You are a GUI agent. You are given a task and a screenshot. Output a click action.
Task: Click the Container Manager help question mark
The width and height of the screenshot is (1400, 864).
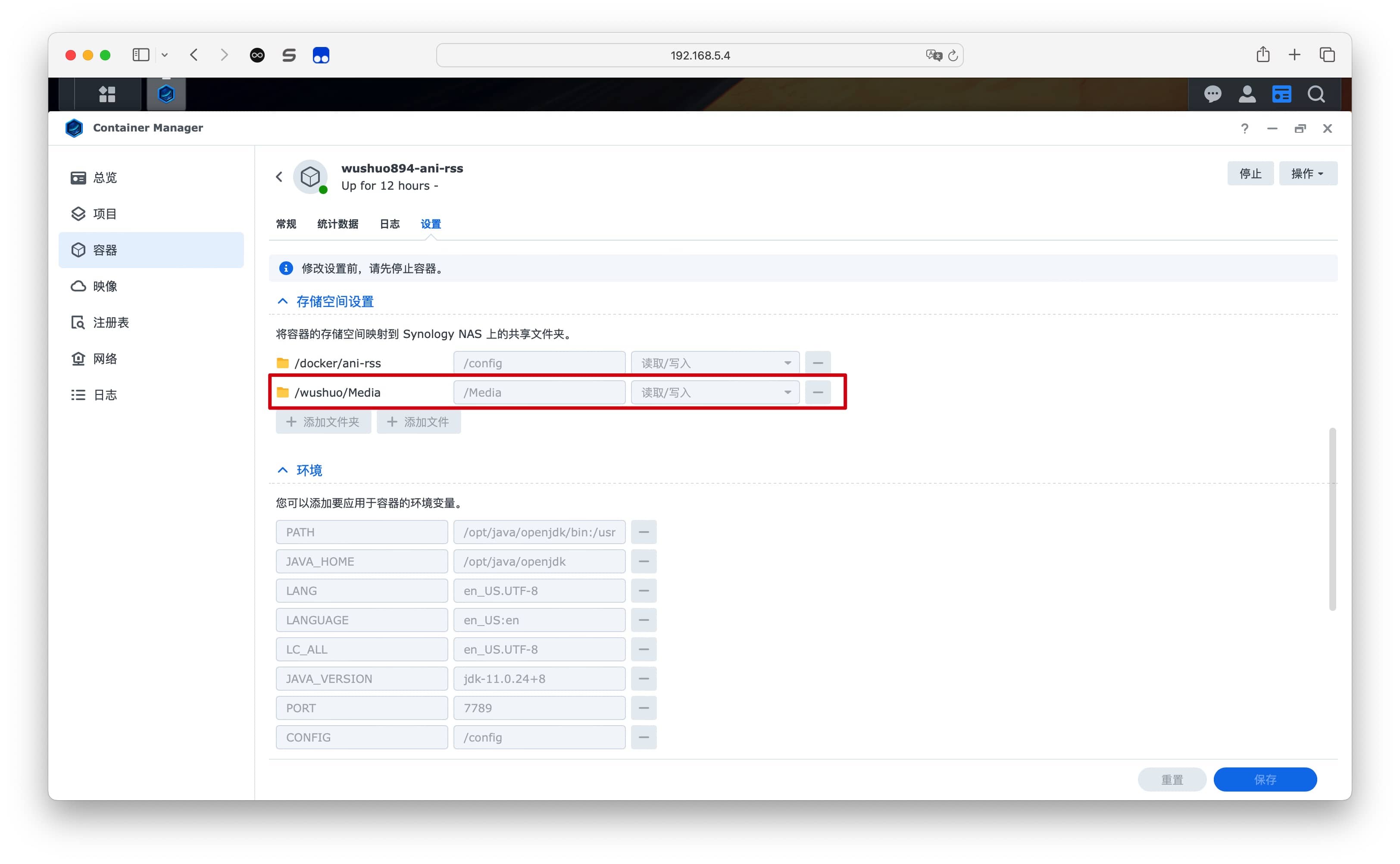[x=1244, y=128]
